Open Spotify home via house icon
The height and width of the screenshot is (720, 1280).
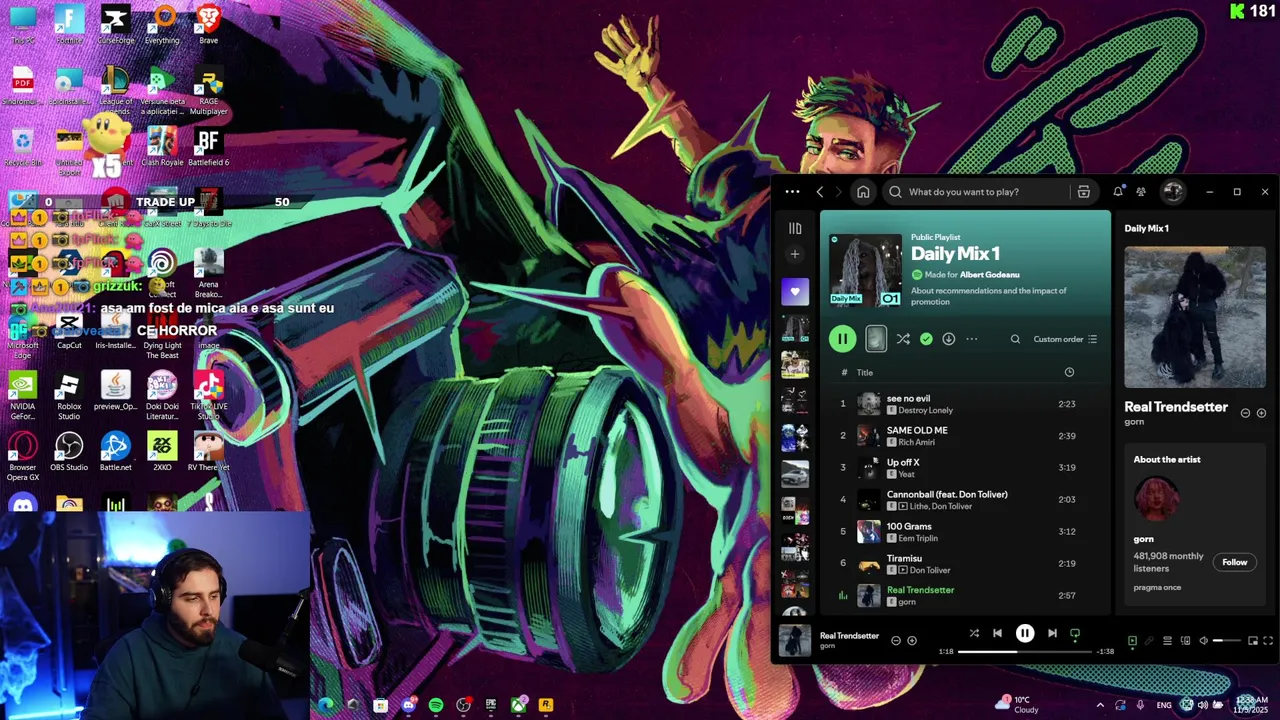click(x=863, y=192)
